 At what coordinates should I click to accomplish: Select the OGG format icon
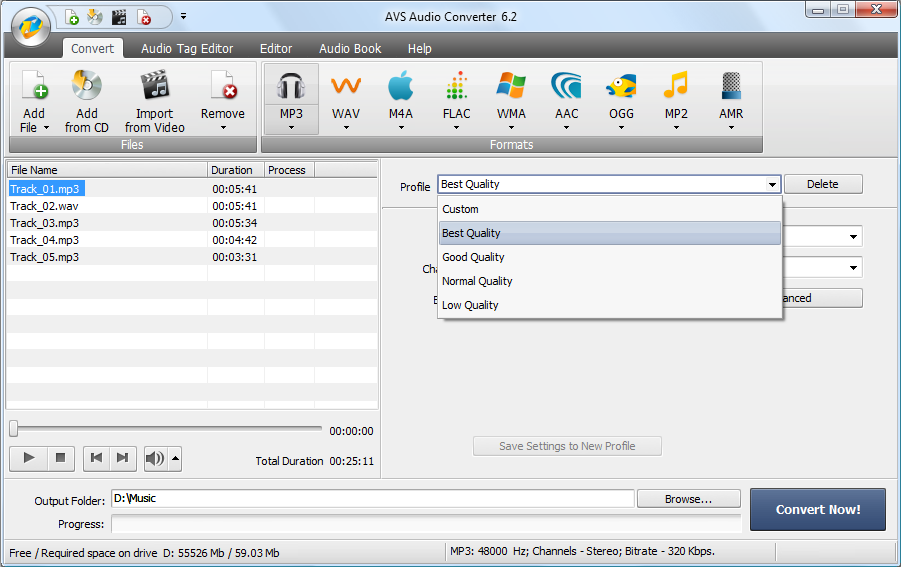(621, 87)
